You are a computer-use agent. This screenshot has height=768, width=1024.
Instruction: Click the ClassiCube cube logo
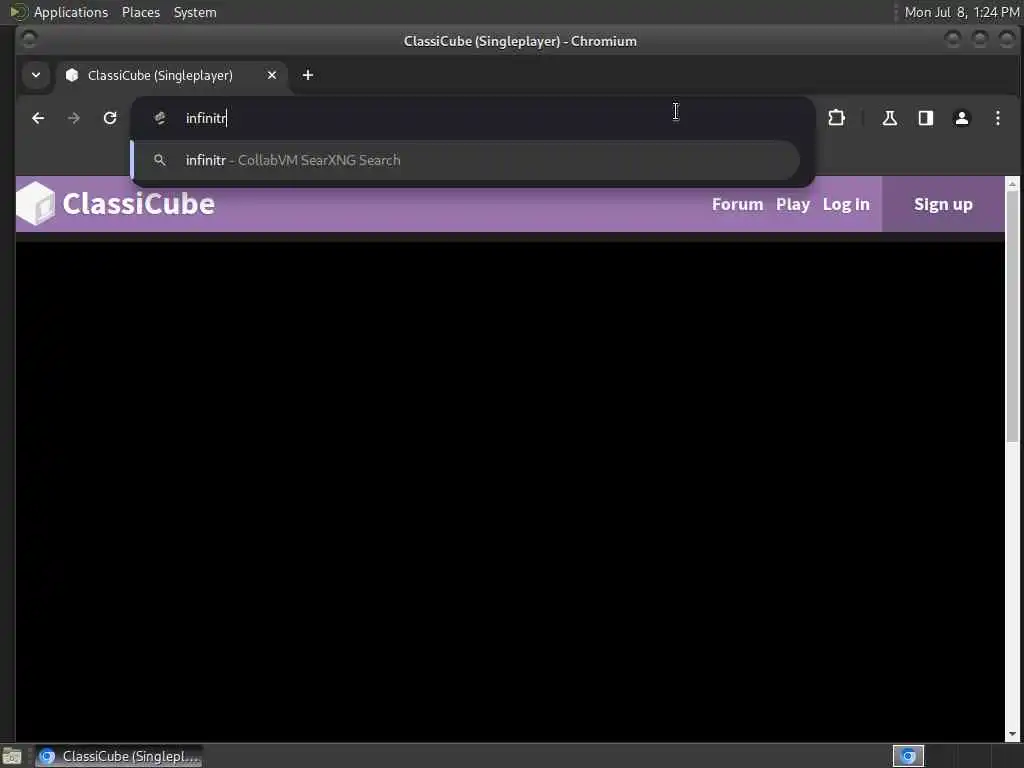36,204
